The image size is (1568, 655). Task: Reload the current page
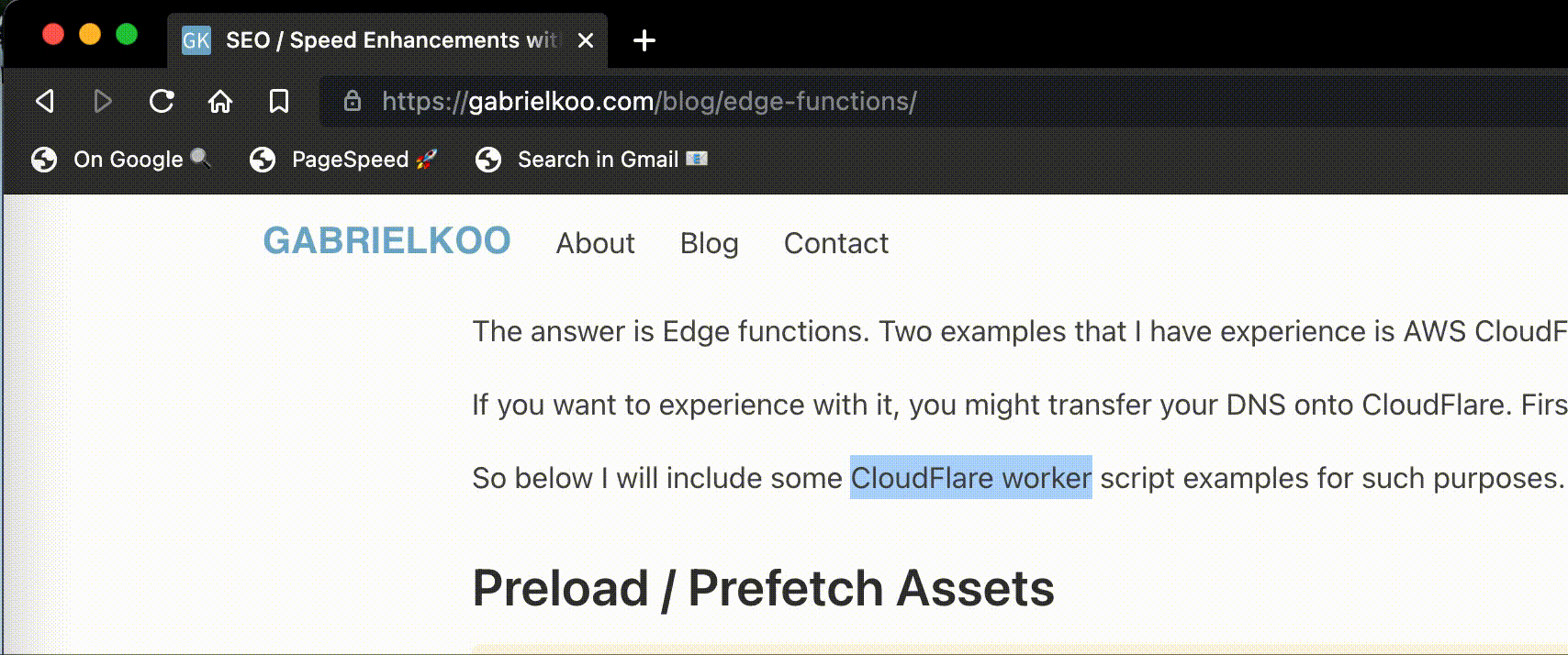click(x=162, y=101)
